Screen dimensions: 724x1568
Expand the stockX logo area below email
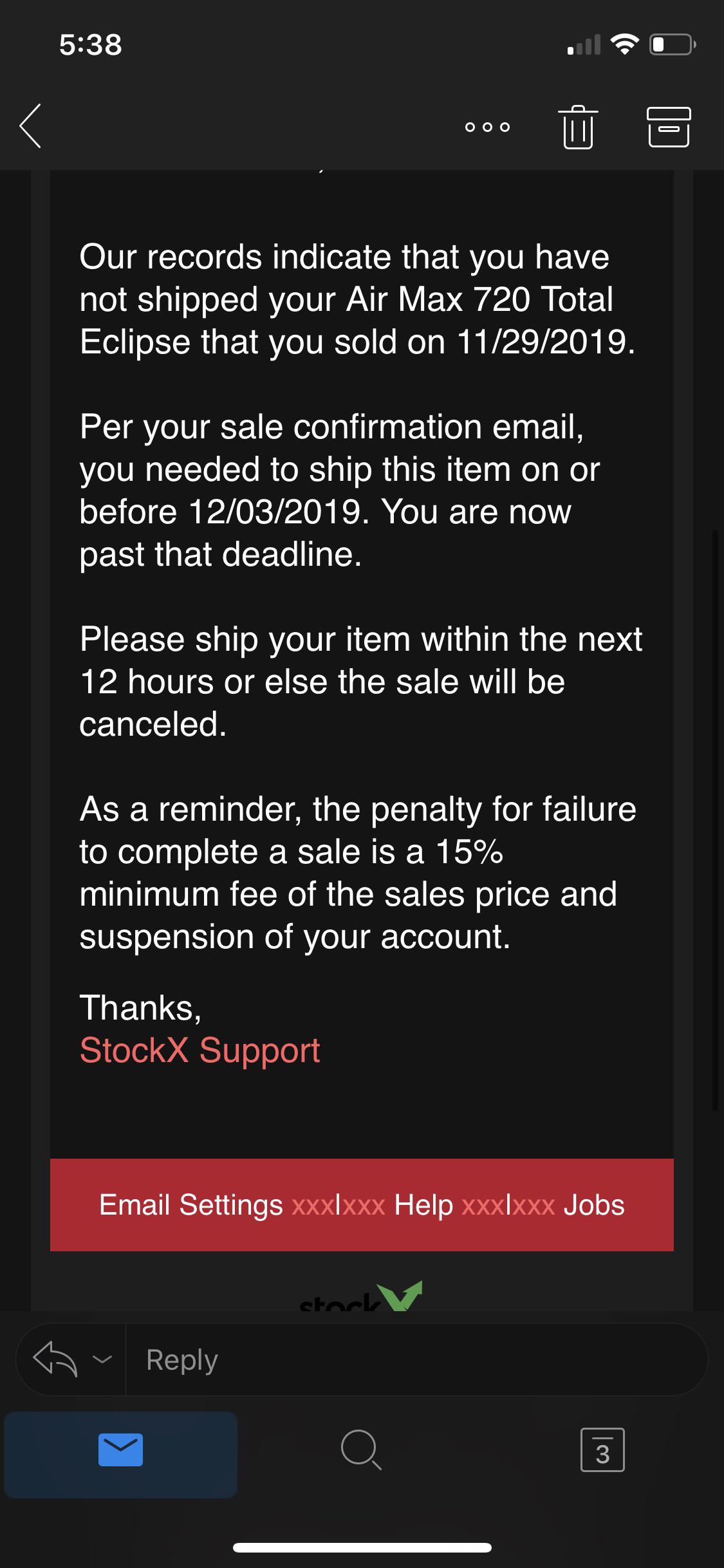click(x=362, y=1300)
